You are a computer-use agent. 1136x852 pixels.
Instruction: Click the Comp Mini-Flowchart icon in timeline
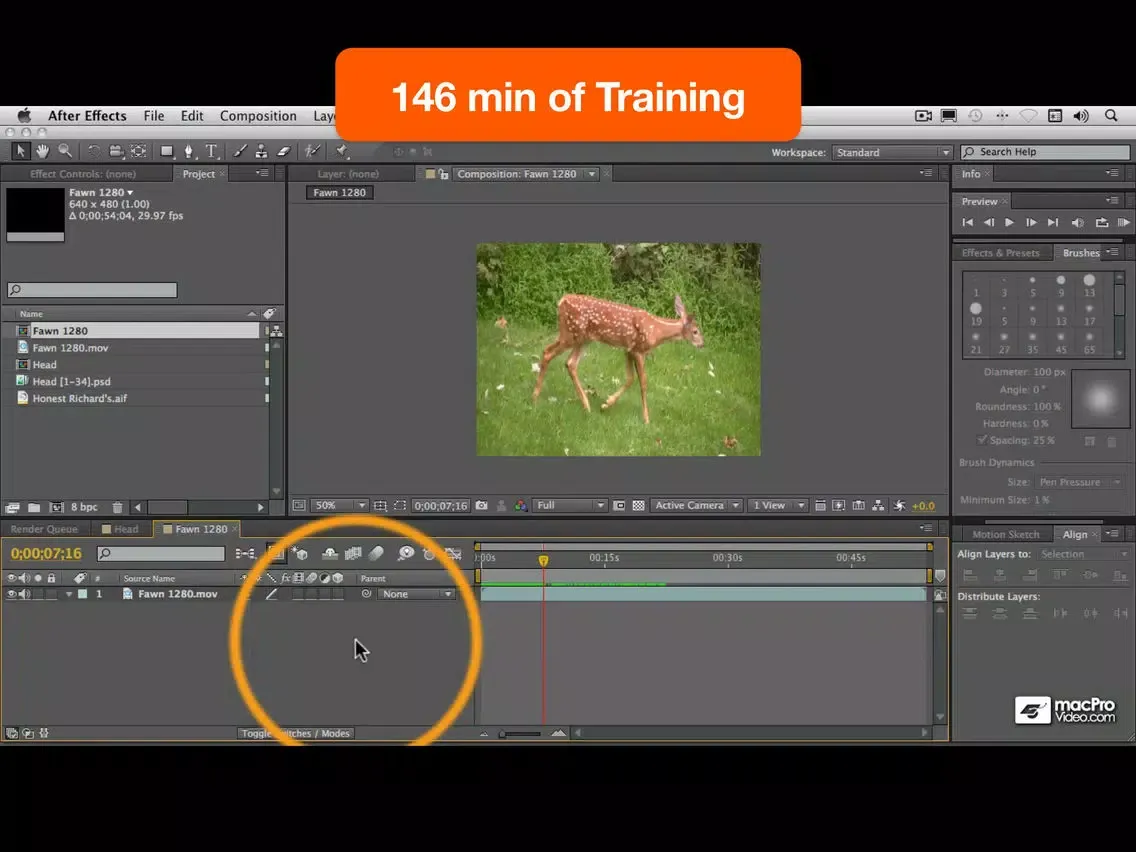pos(245,554)
